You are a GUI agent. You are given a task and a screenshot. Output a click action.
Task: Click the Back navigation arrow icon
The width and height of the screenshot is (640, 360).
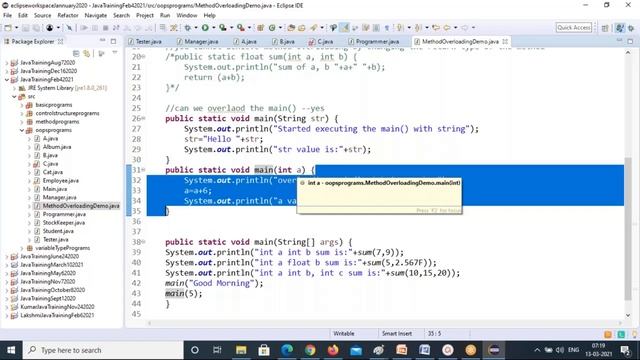[x=447, y=28]
